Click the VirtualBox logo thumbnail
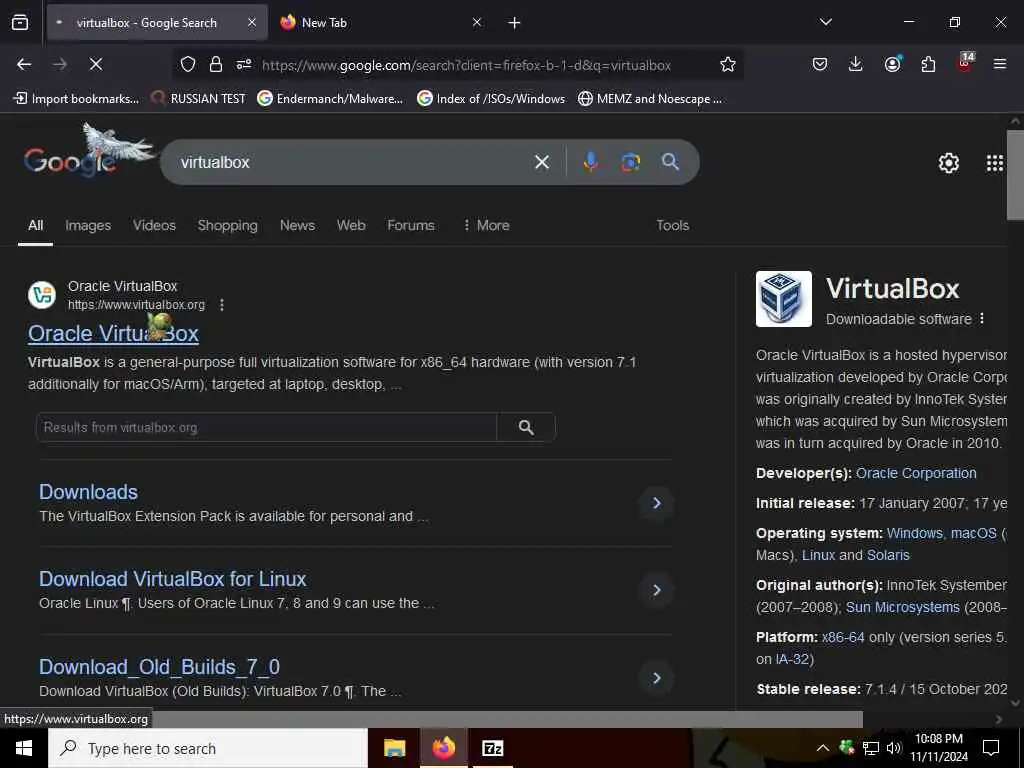The height and width of the screenshot is (768, 1024). (x=784, y=299)
